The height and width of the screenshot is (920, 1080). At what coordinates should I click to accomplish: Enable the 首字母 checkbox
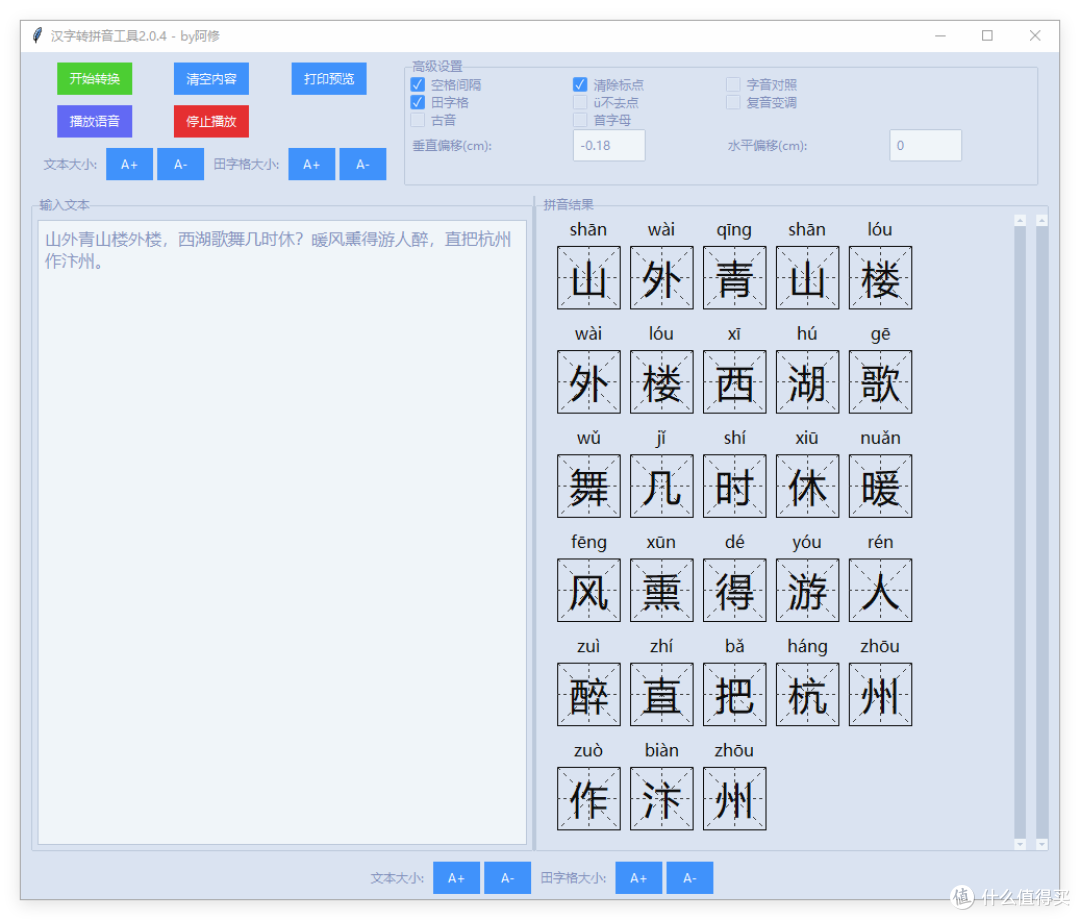pos(580,121)
